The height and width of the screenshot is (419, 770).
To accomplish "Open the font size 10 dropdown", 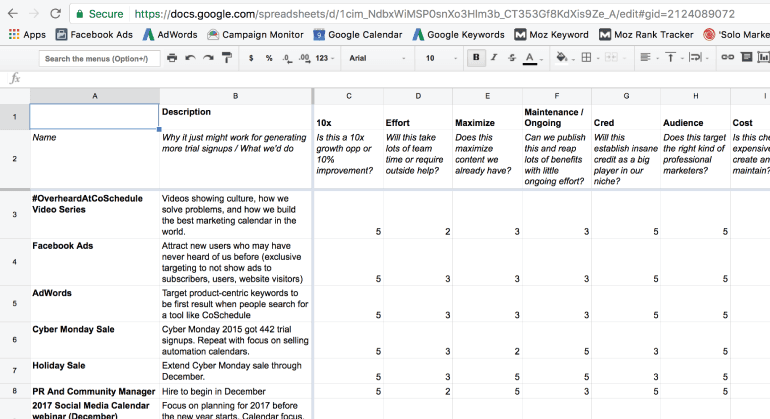I will [436, 58].
